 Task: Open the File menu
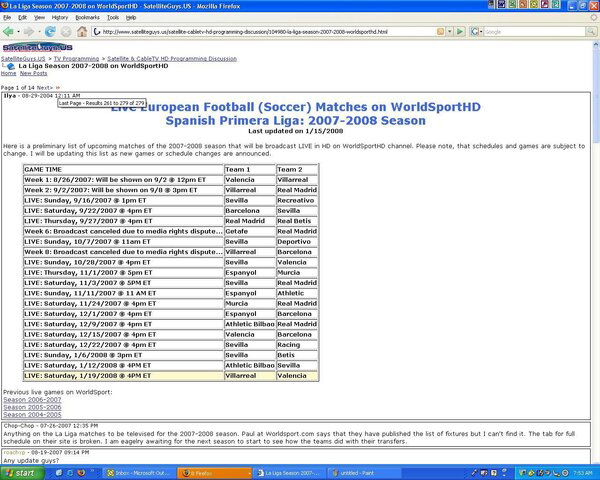[7, 18]
